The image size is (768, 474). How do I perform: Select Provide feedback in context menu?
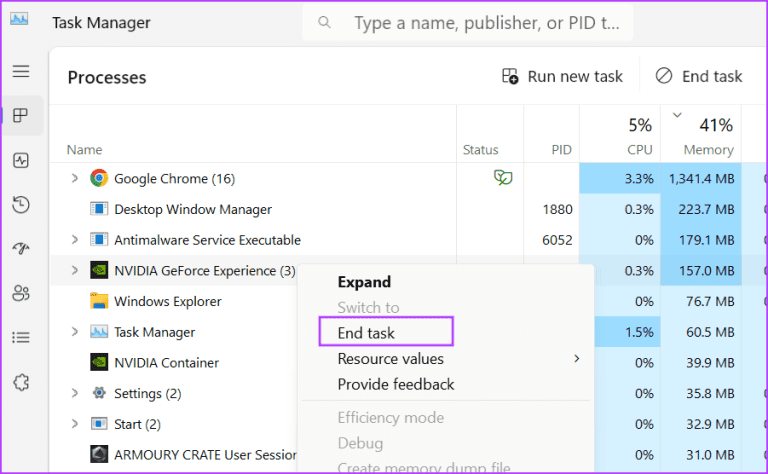tap(395, 384)
